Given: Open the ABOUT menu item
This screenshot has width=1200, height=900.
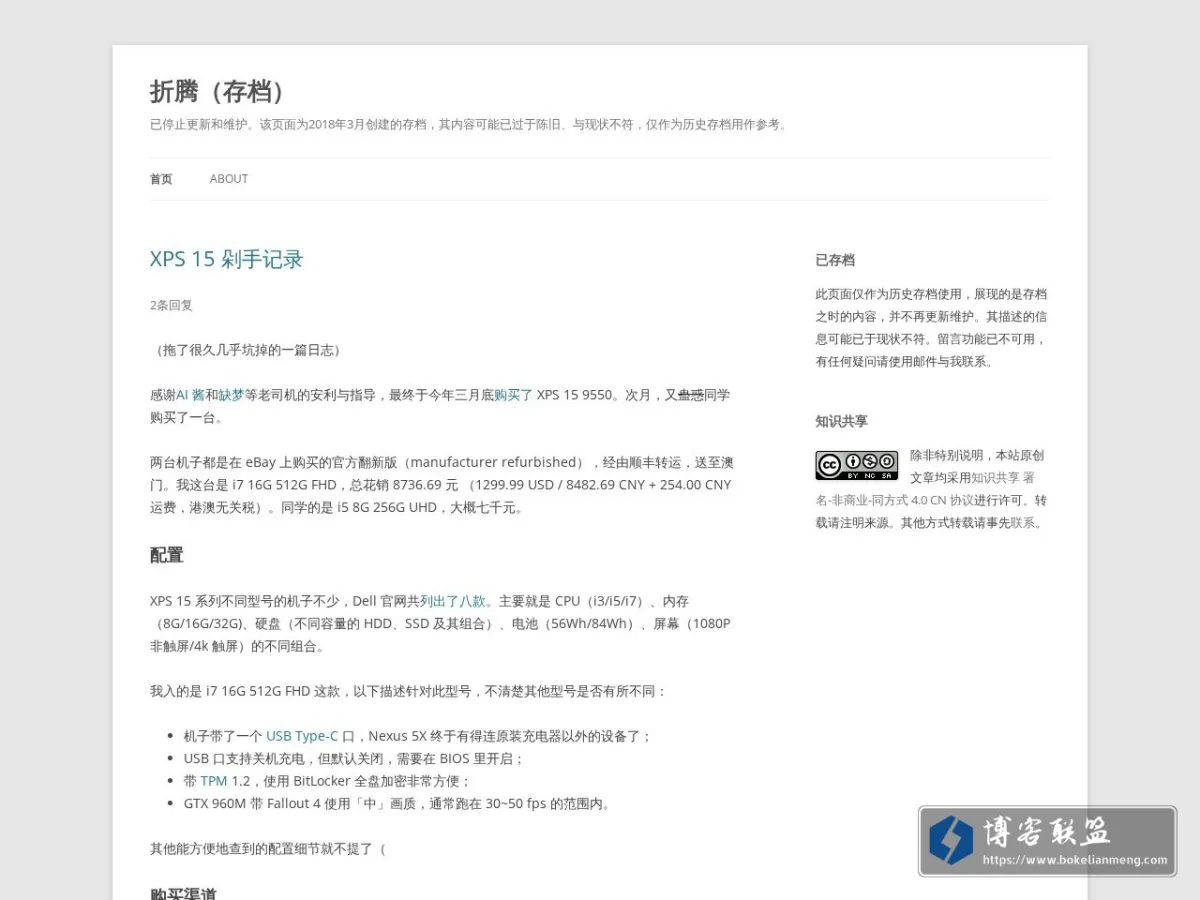Looking at the screenshot, I should point(229,179).
